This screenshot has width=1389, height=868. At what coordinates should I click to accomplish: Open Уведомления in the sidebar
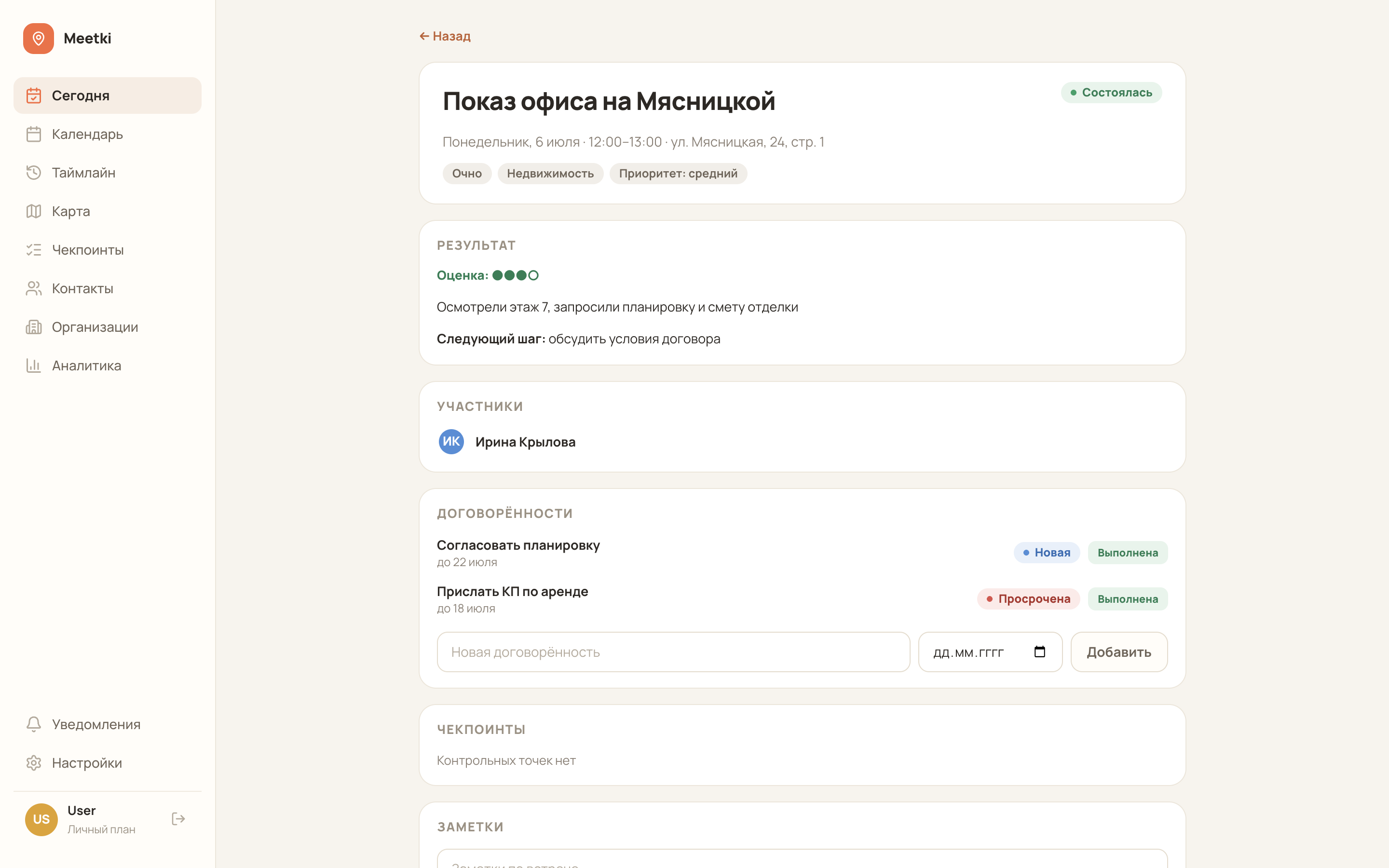click(x=108, y=724)
